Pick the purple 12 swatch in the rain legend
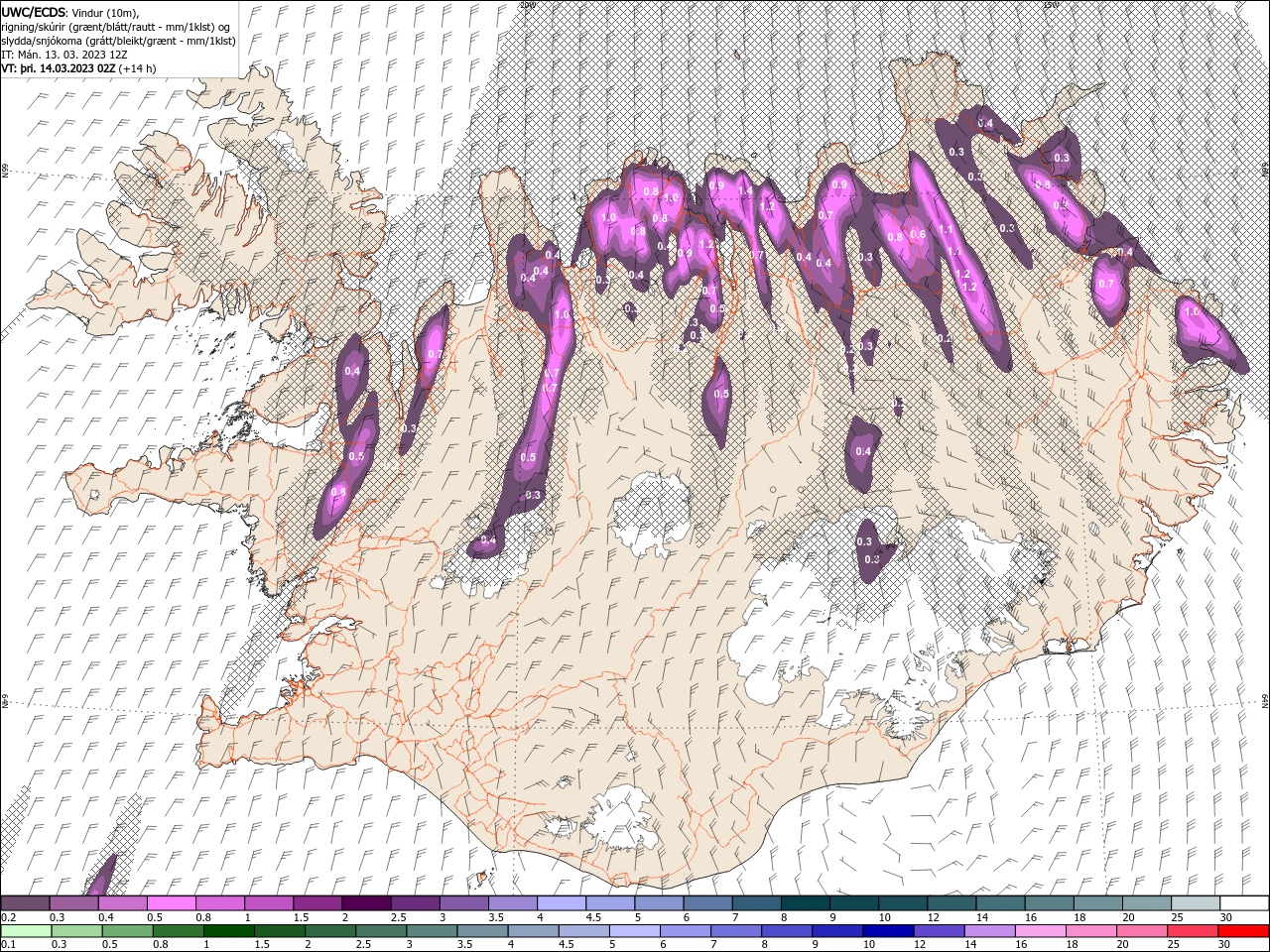This screenshot has height=952, width=1270. click(939, 930)
